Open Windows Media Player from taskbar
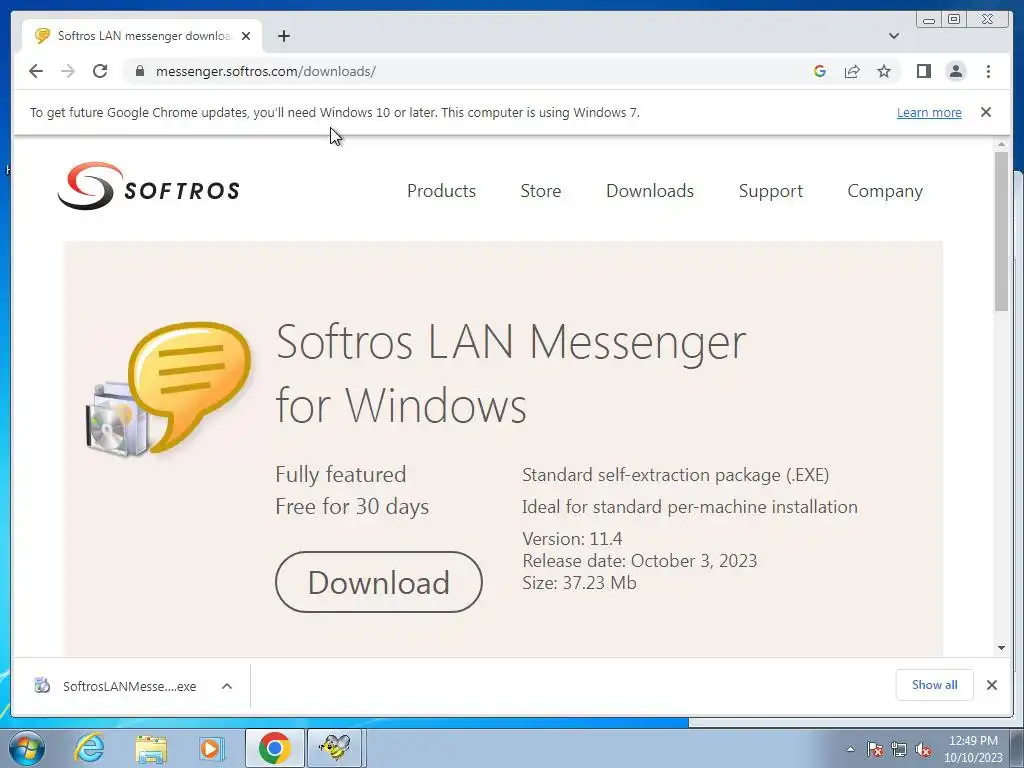 (x=210, y=748)
